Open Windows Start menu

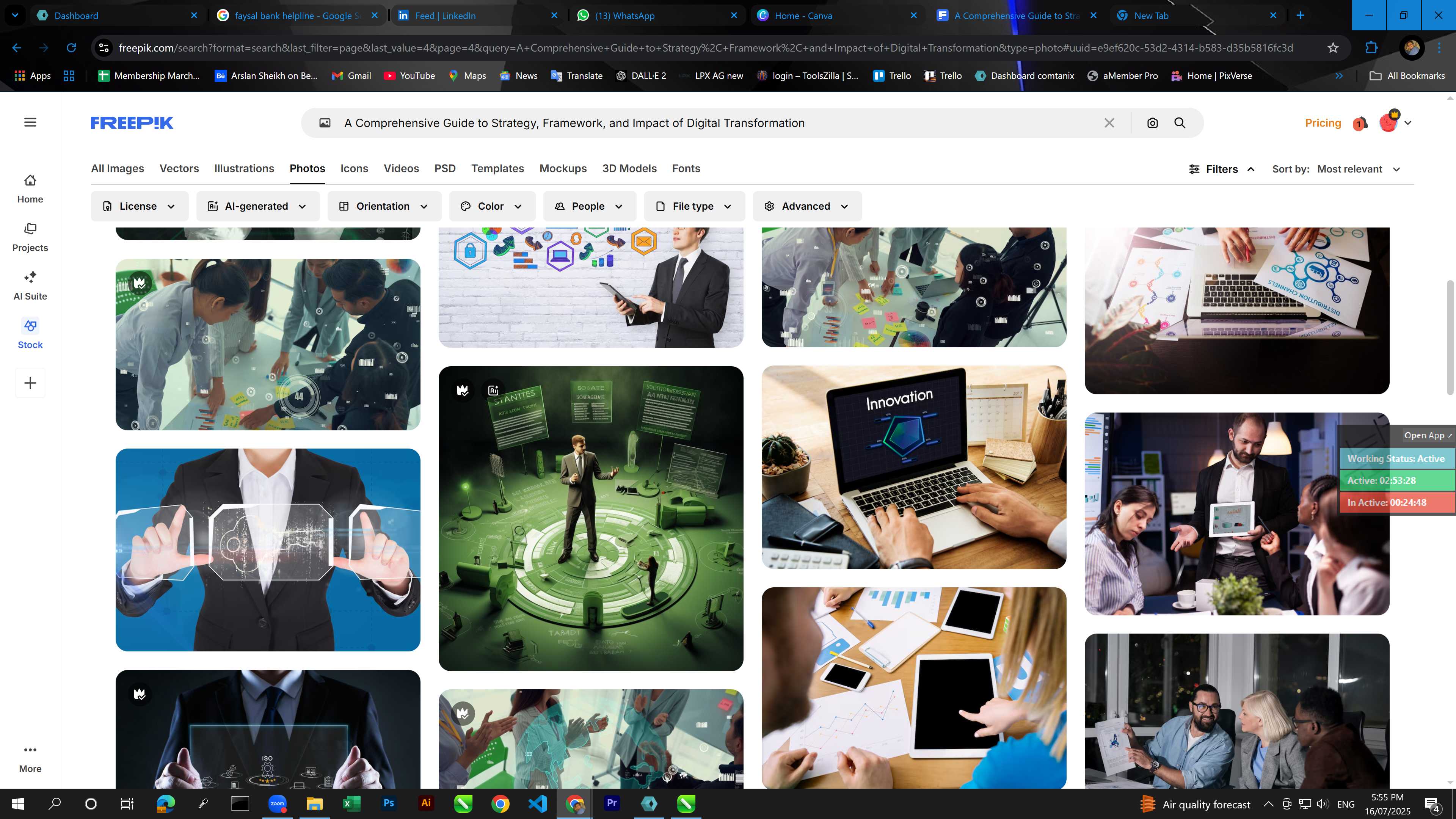[18, 803]
